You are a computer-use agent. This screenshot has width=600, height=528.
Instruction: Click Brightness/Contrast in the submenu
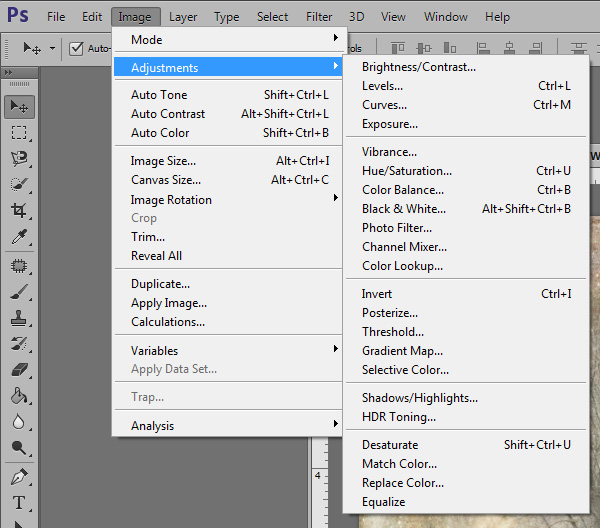click(419, 67)
